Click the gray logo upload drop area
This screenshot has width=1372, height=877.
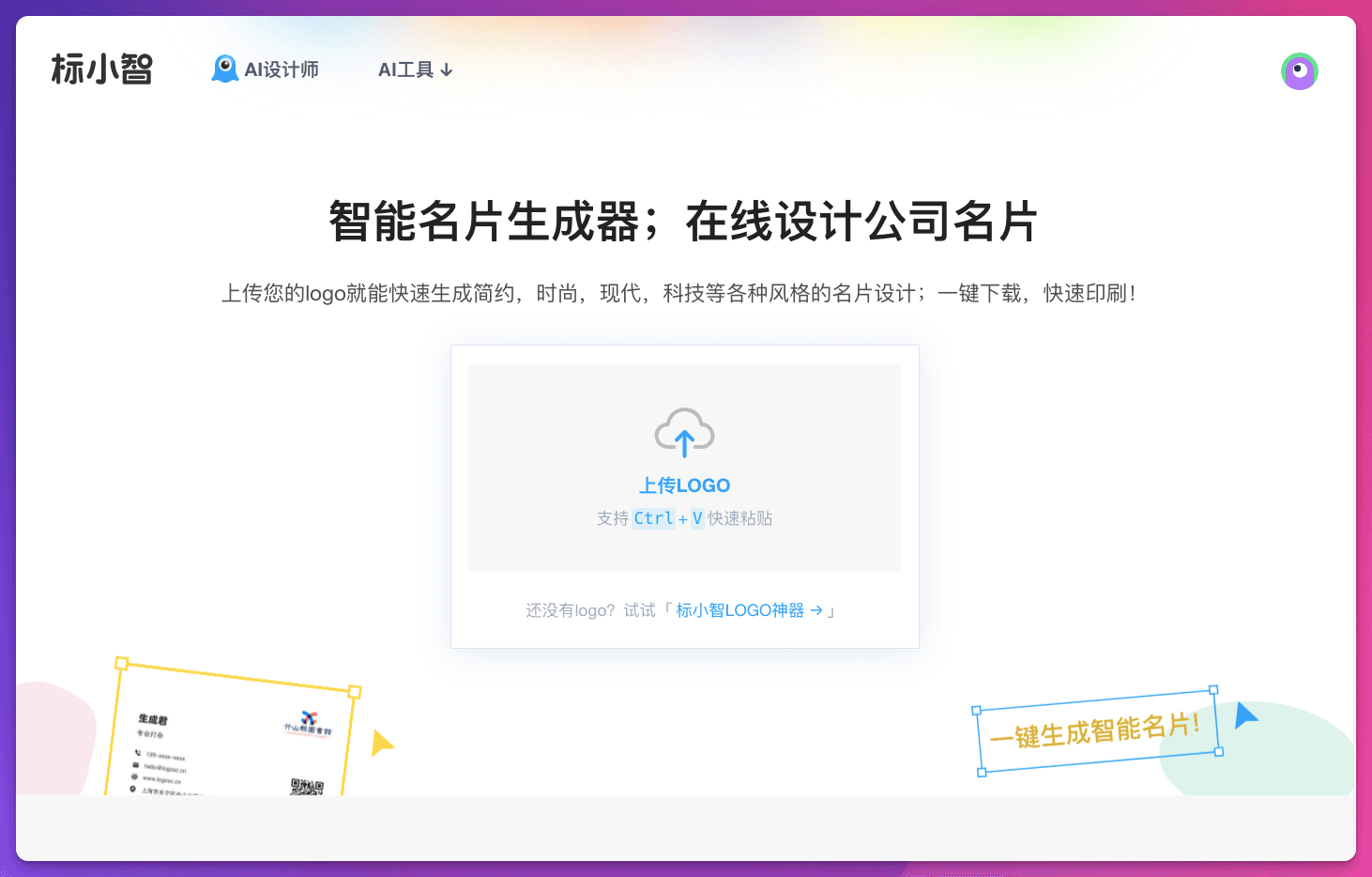point(684,468)
